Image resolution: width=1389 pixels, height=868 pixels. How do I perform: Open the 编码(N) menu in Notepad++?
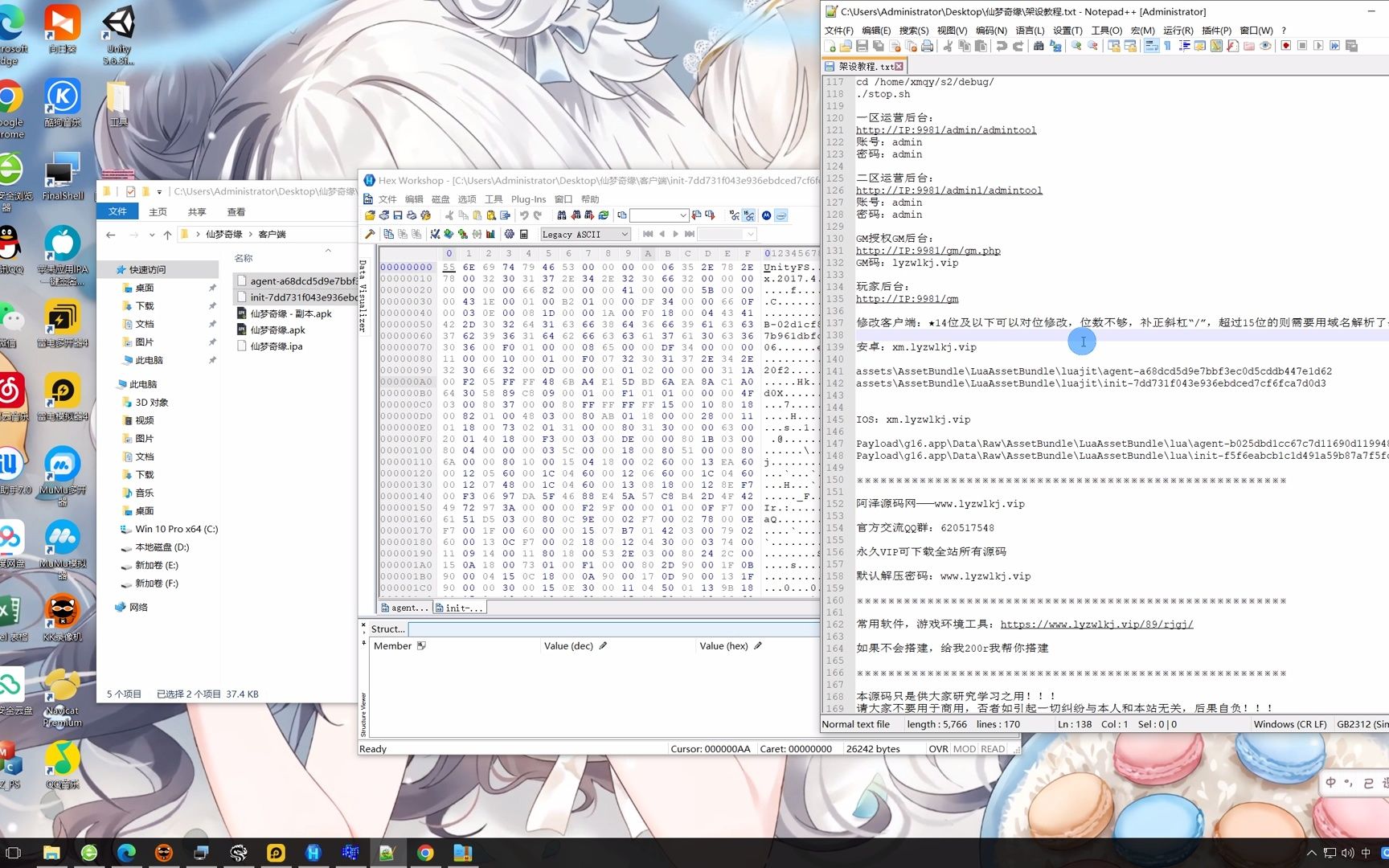tap(991, 31)
